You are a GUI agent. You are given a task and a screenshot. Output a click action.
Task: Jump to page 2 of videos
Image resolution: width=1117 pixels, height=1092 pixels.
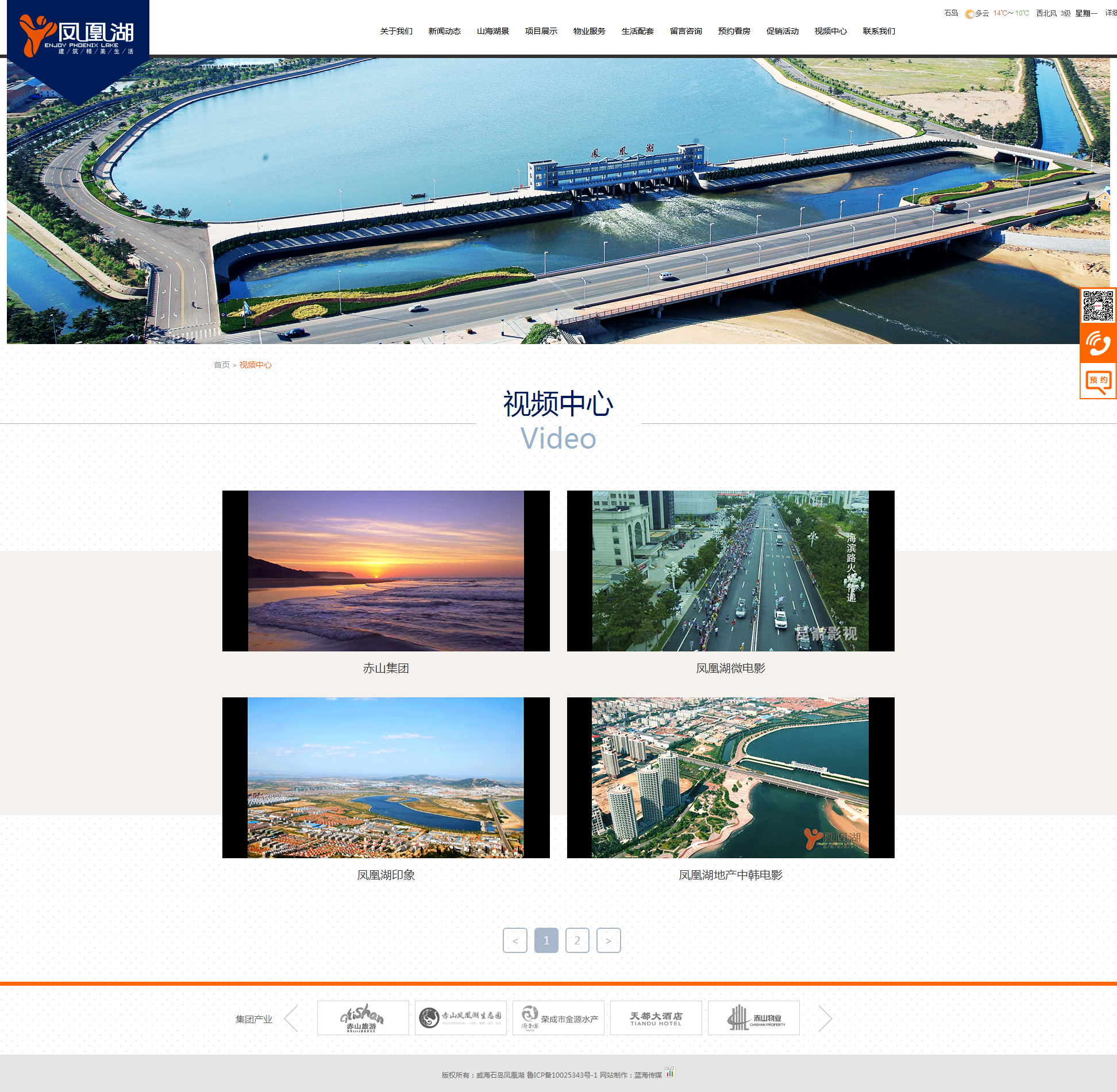(577, 940)
